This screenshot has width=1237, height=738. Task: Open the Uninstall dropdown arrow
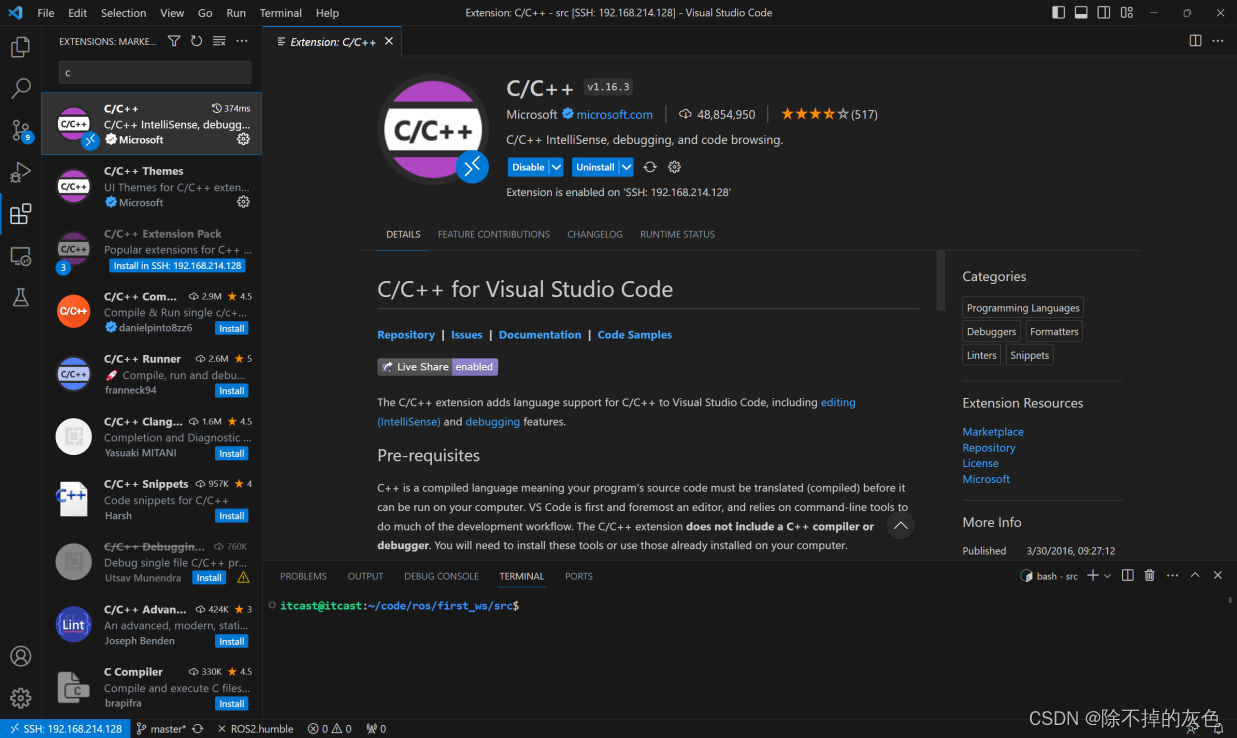625,167
